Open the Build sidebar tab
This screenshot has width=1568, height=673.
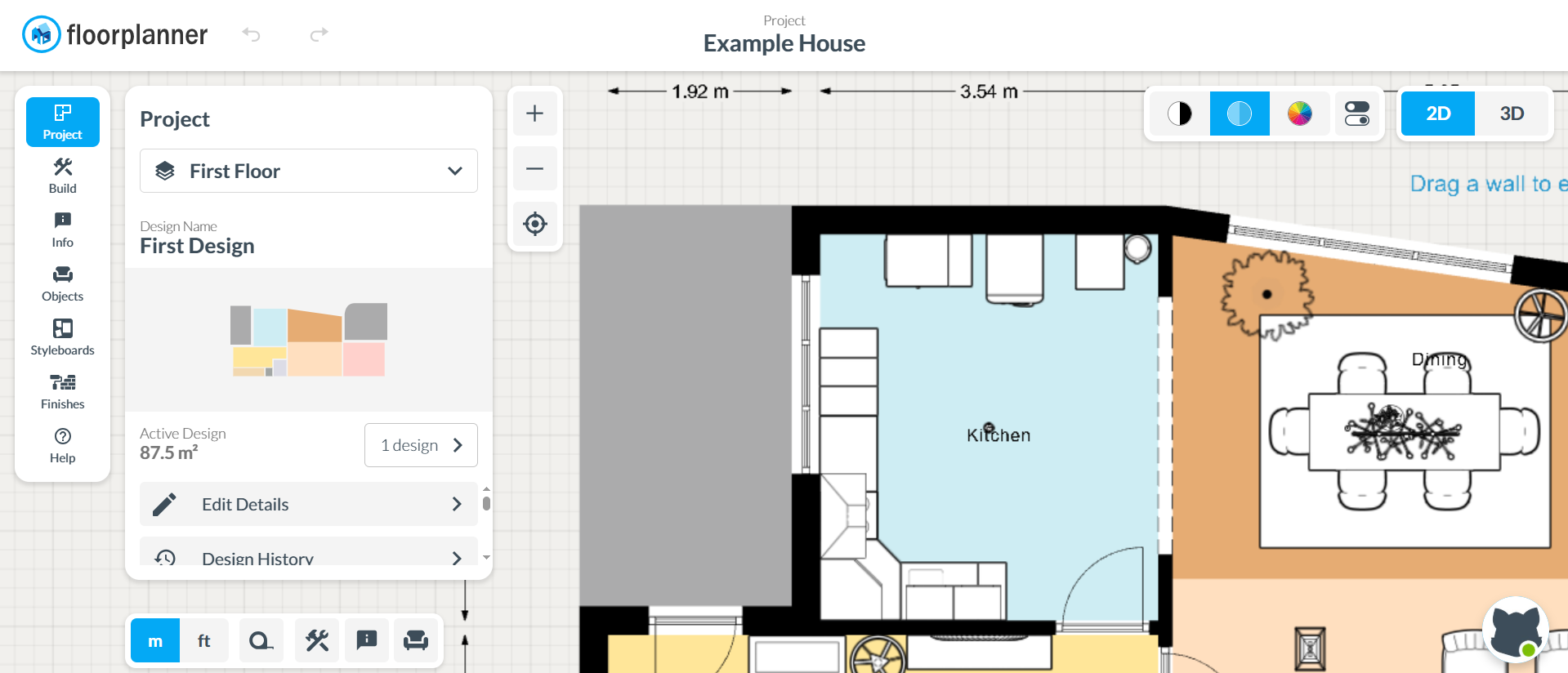tap(63, 176)
